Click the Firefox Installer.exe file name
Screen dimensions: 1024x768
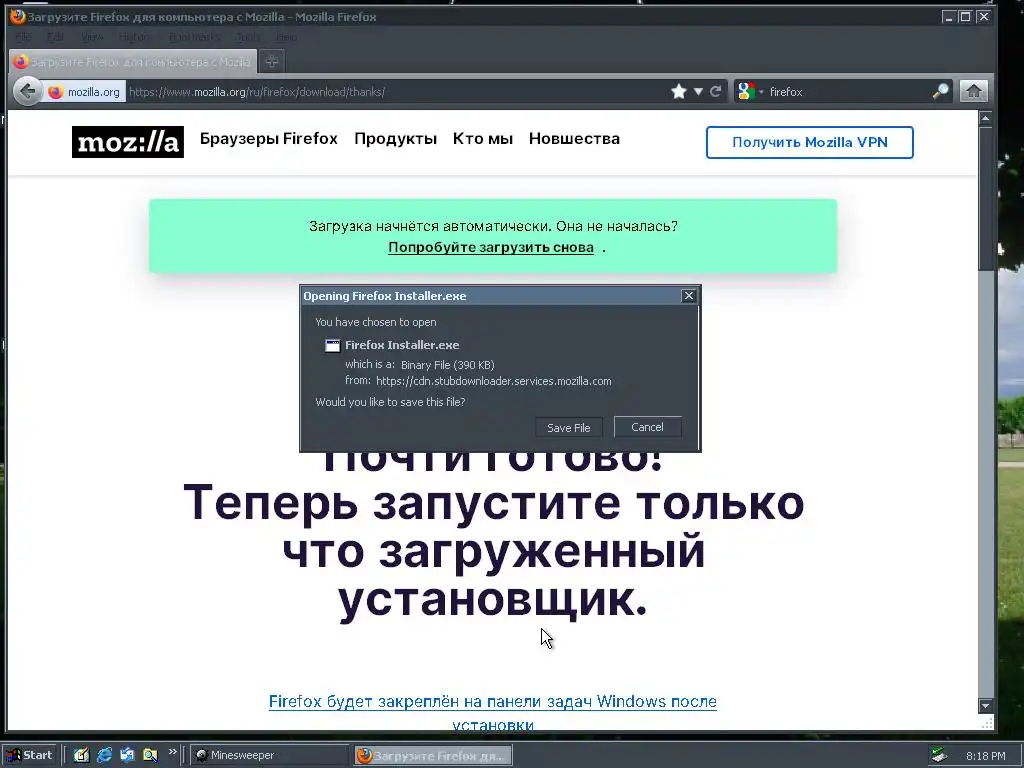(x=402, y=345)
